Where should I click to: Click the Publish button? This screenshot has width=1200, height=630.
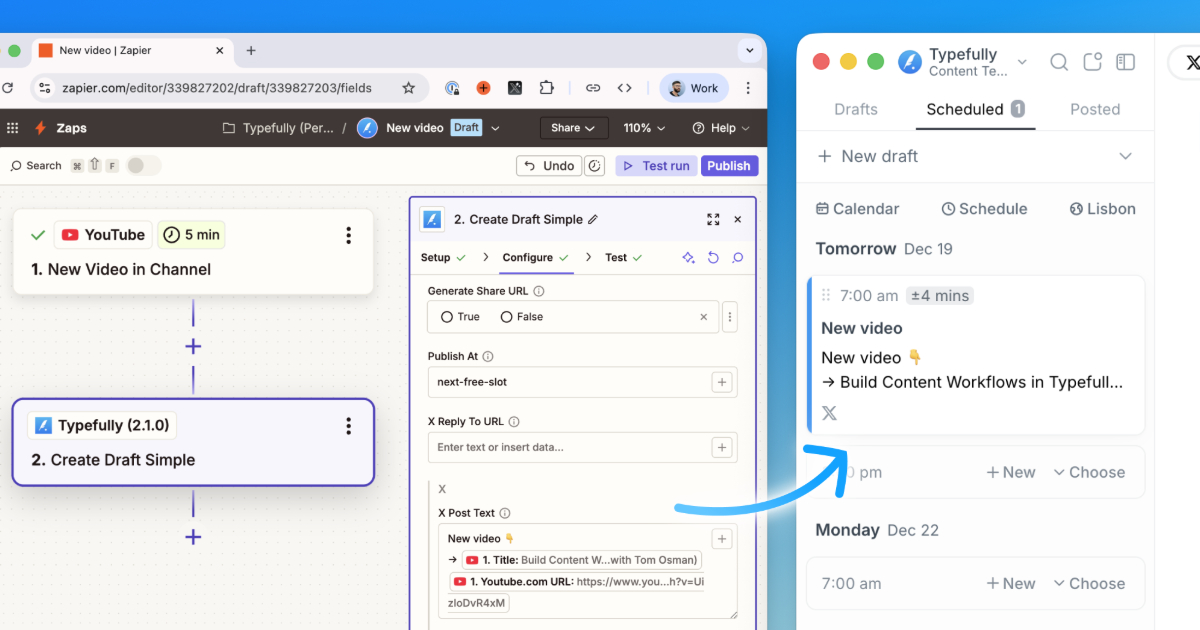click(x=729, y=166)
